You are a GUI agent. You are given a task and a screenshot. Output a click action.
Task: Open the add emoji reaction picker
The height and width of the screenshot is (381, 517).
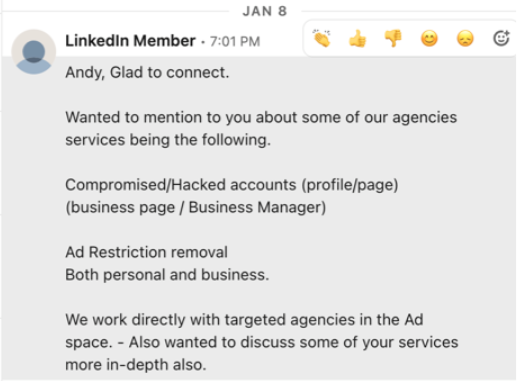click(x=501, y=38)
